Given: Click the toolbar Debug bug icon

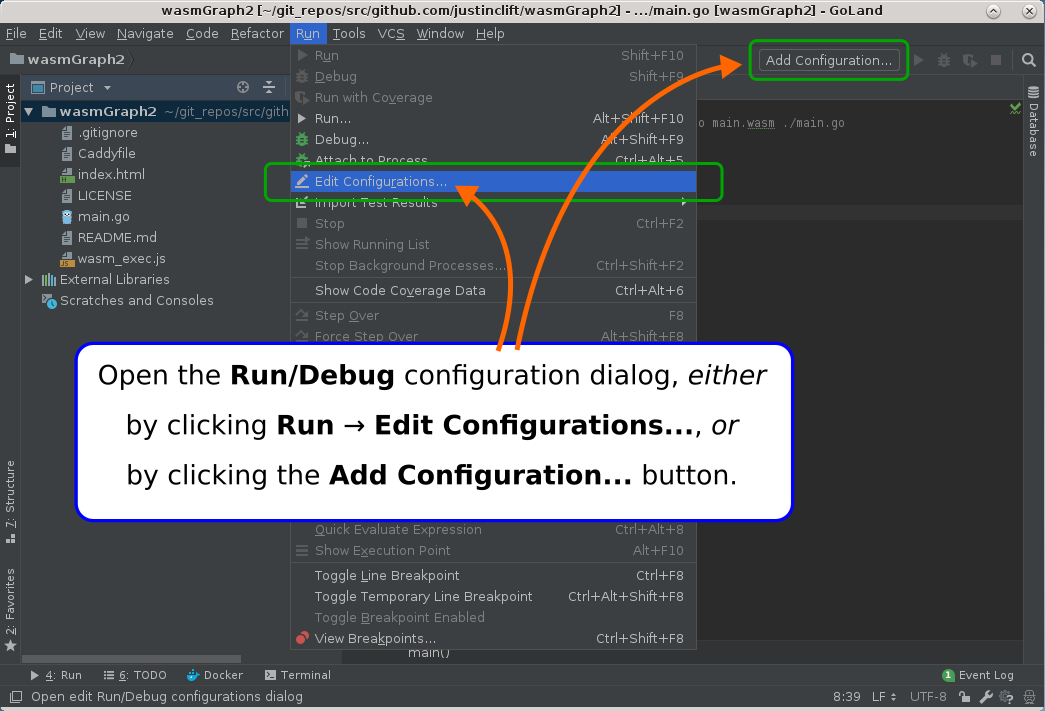Looking at the screenshot, I should [x=944, y=60].
